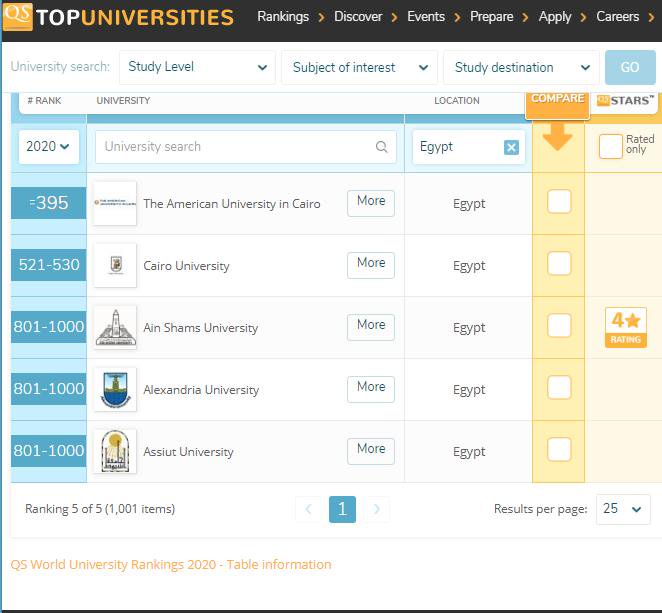Image resolution: width=662 pixels, height=613 pixels.
Task: Open QS World University Rankings 2020 table information link
Action: (x=171, y=564)
